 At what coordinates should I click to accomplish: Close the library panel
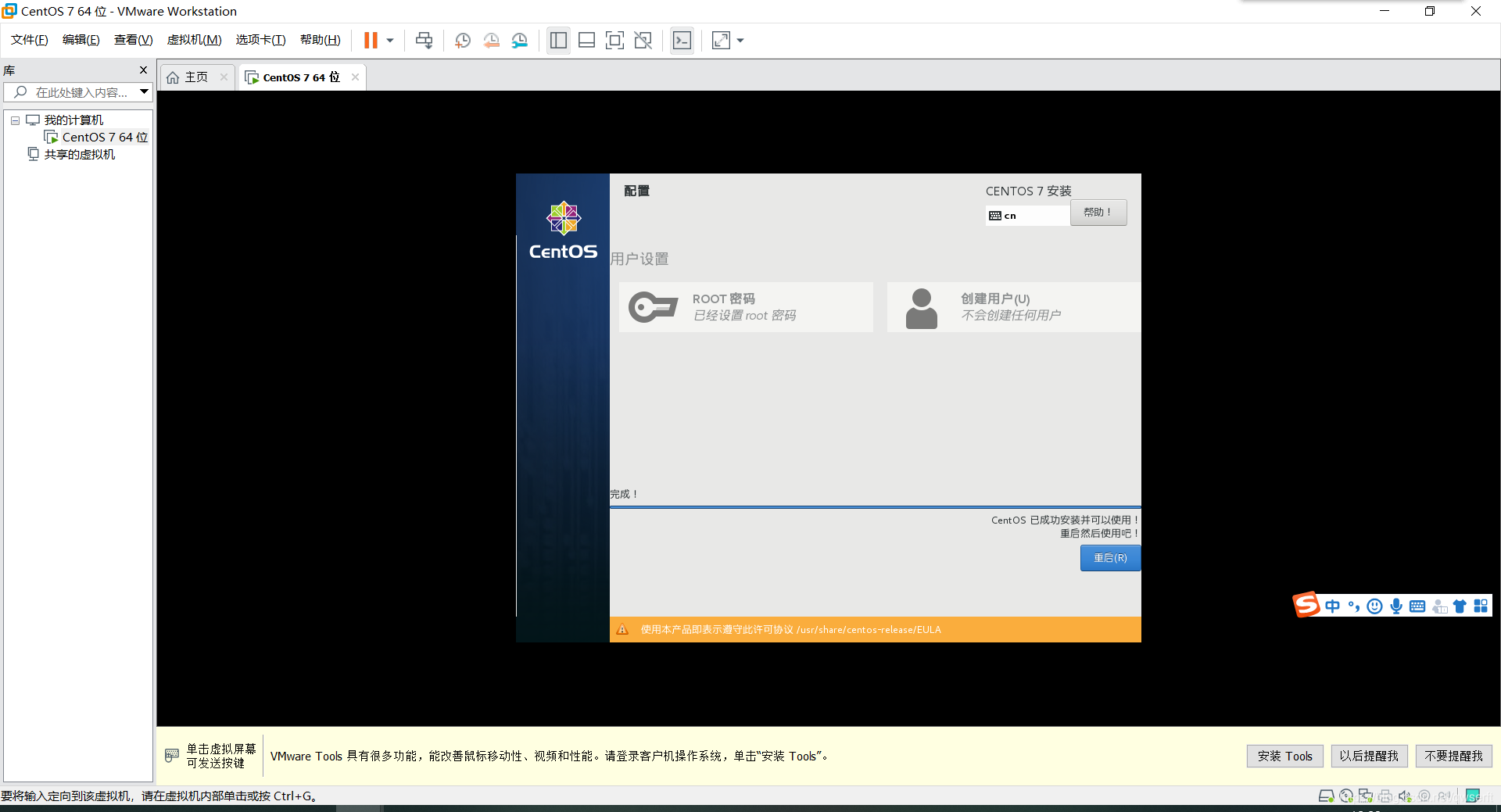tap(143, 70)
